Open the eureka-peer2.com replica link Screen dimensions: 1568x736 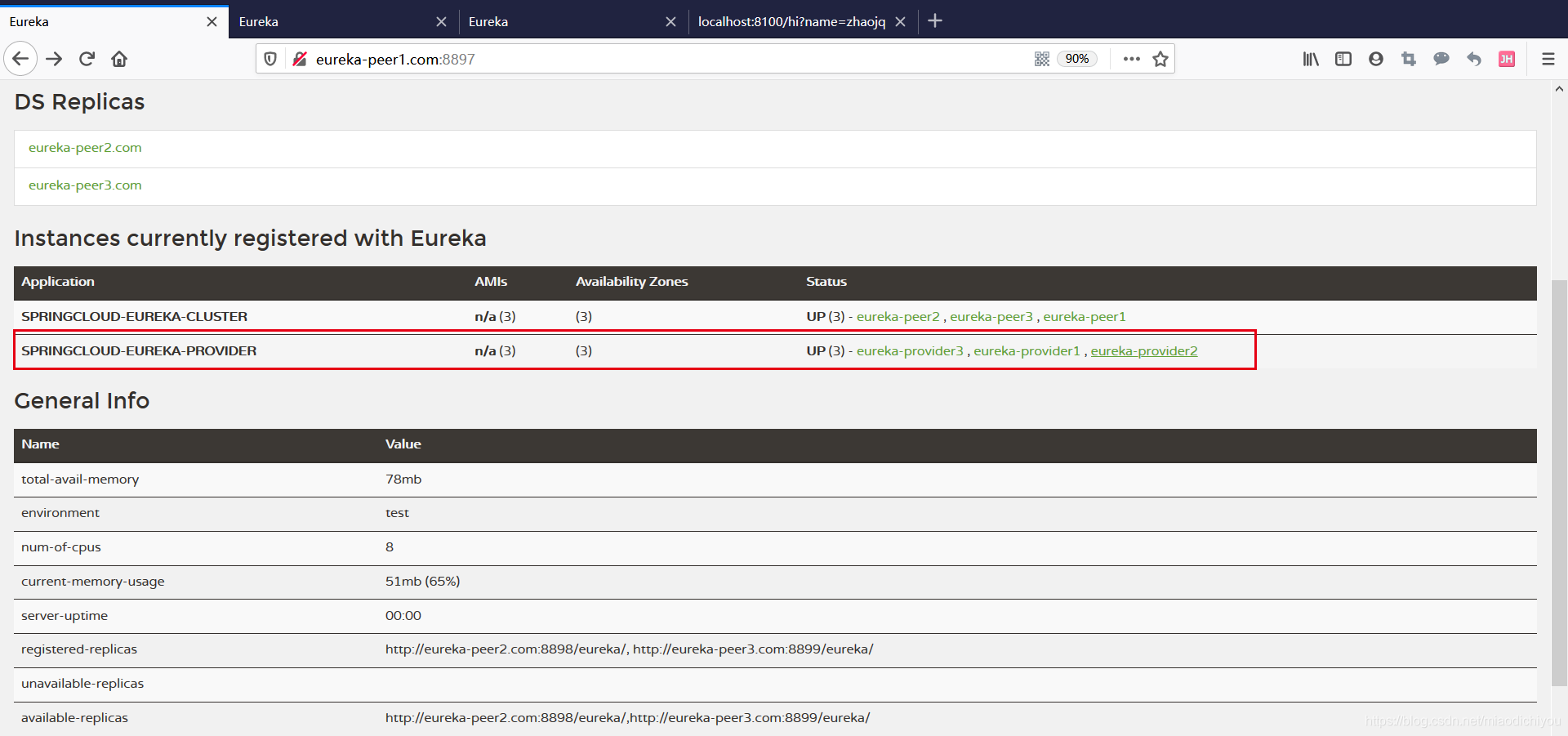85,148
